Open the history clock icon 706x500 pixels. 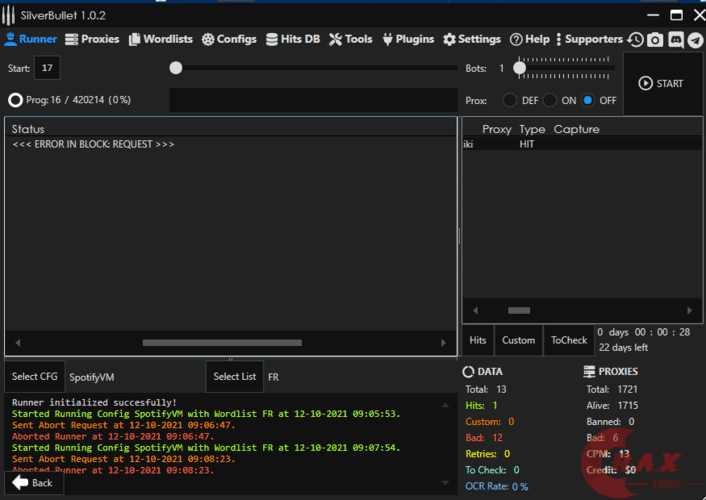pos(636,40)
